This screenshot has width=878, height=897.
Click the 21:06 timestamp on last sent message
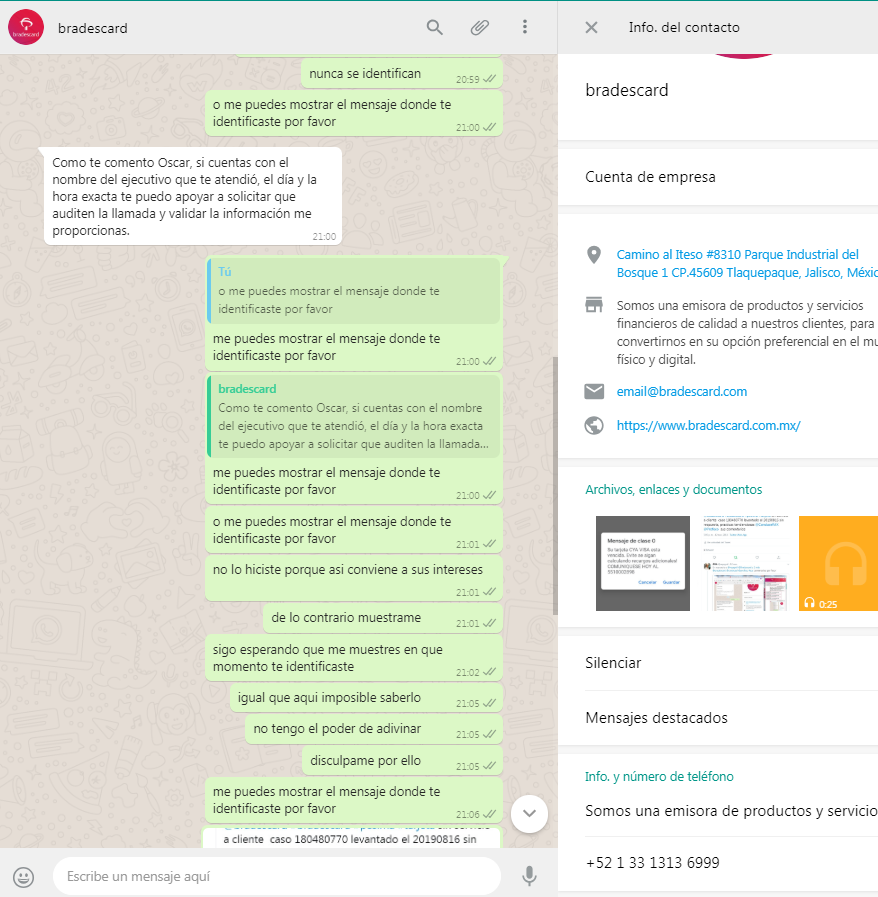[x=467, y=814]
